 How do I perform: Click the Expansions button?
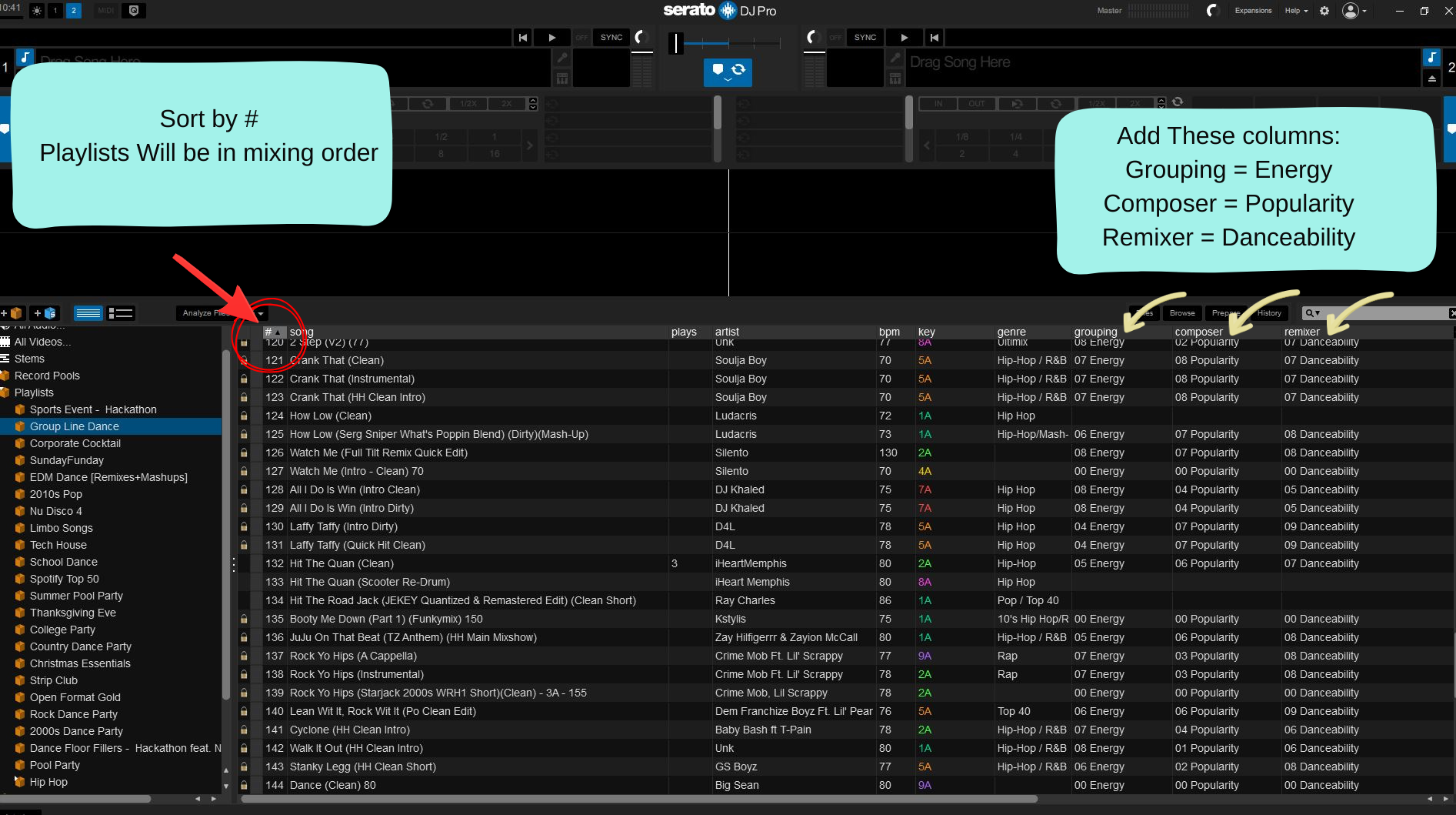pyautogui.click(x=1253, y=11)
